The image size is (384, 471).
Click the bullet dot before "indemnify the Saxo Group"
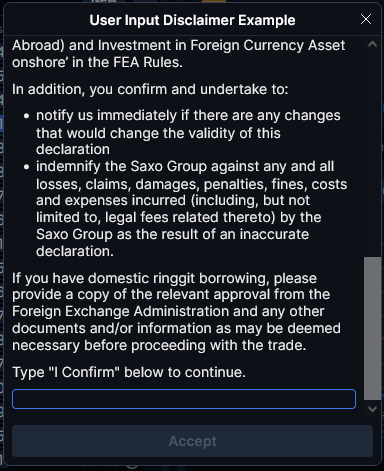27,167
